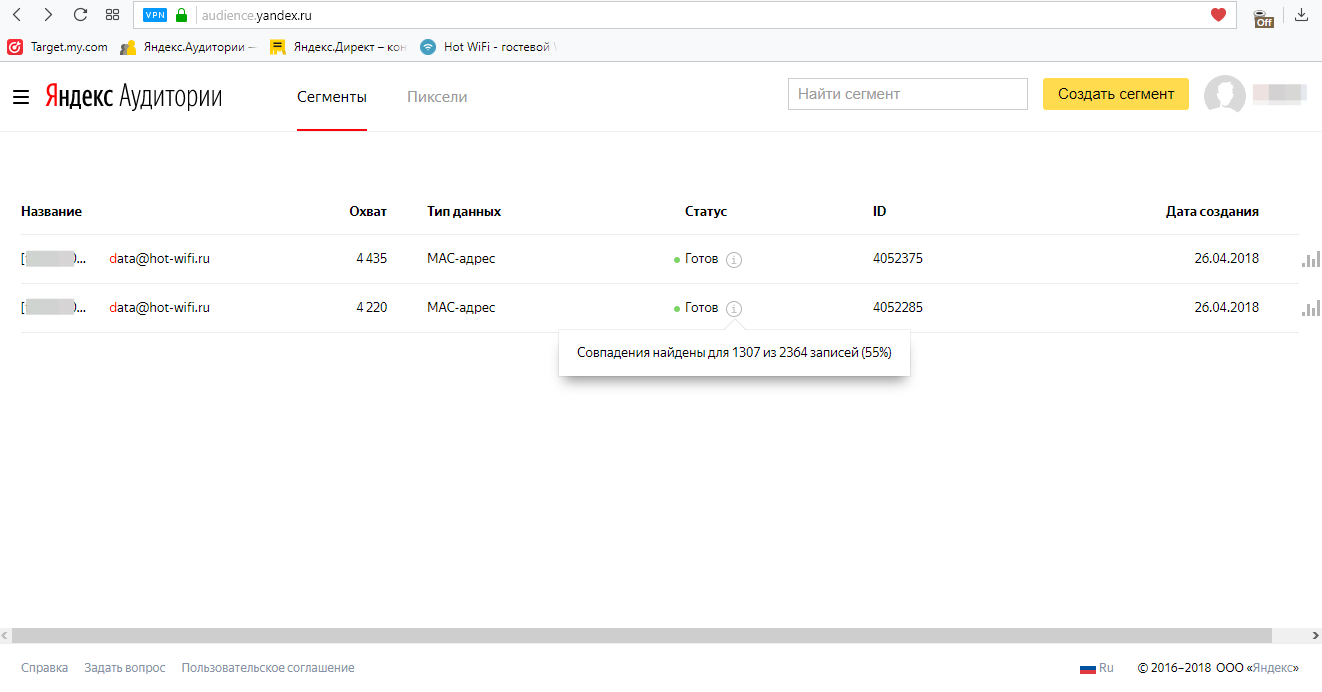This screenshot has width=1322, height=692.
Task: Click the info icon for segment 4052375
Action: pos(734,260)
